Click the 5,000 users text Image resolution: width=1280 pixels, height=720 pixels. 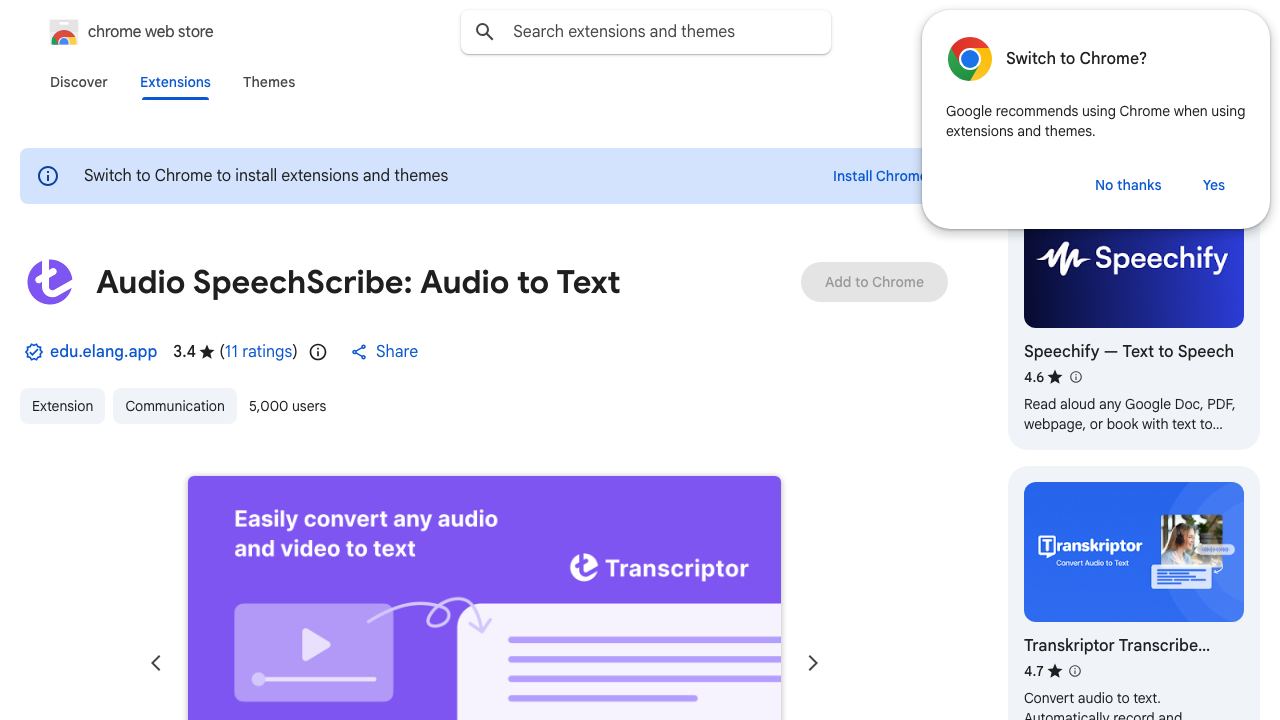288,406
